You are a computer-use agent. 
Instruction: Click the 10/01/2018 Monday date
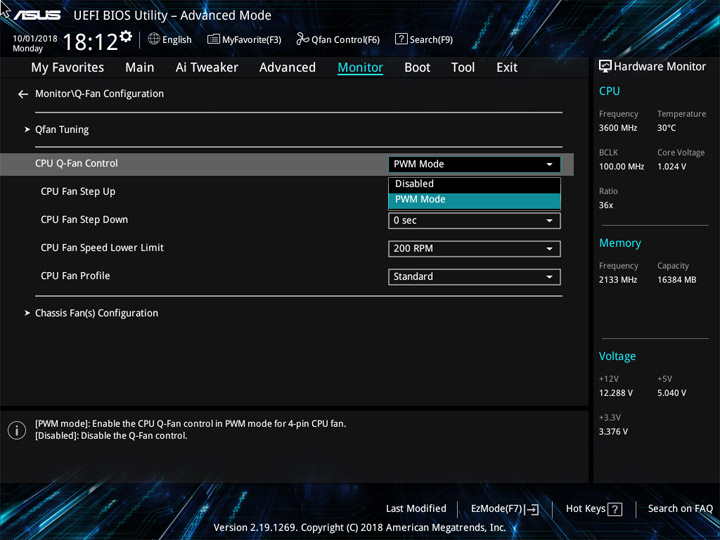(x=35, y=43)
